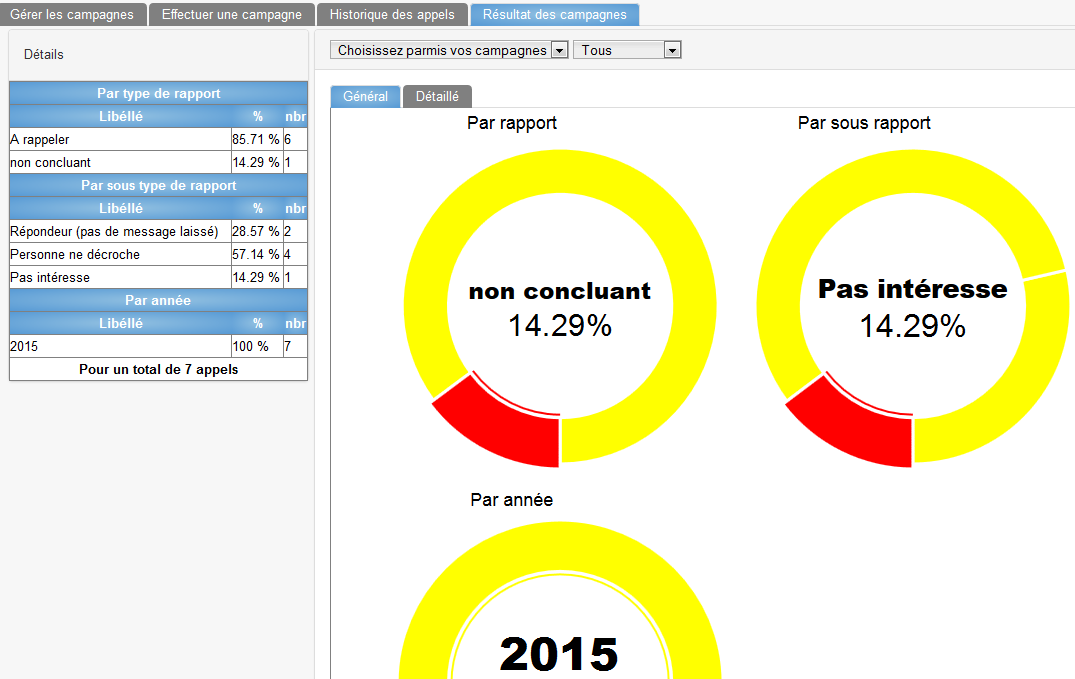Select the Résultat des campagnes tab

tap(555, 14)
